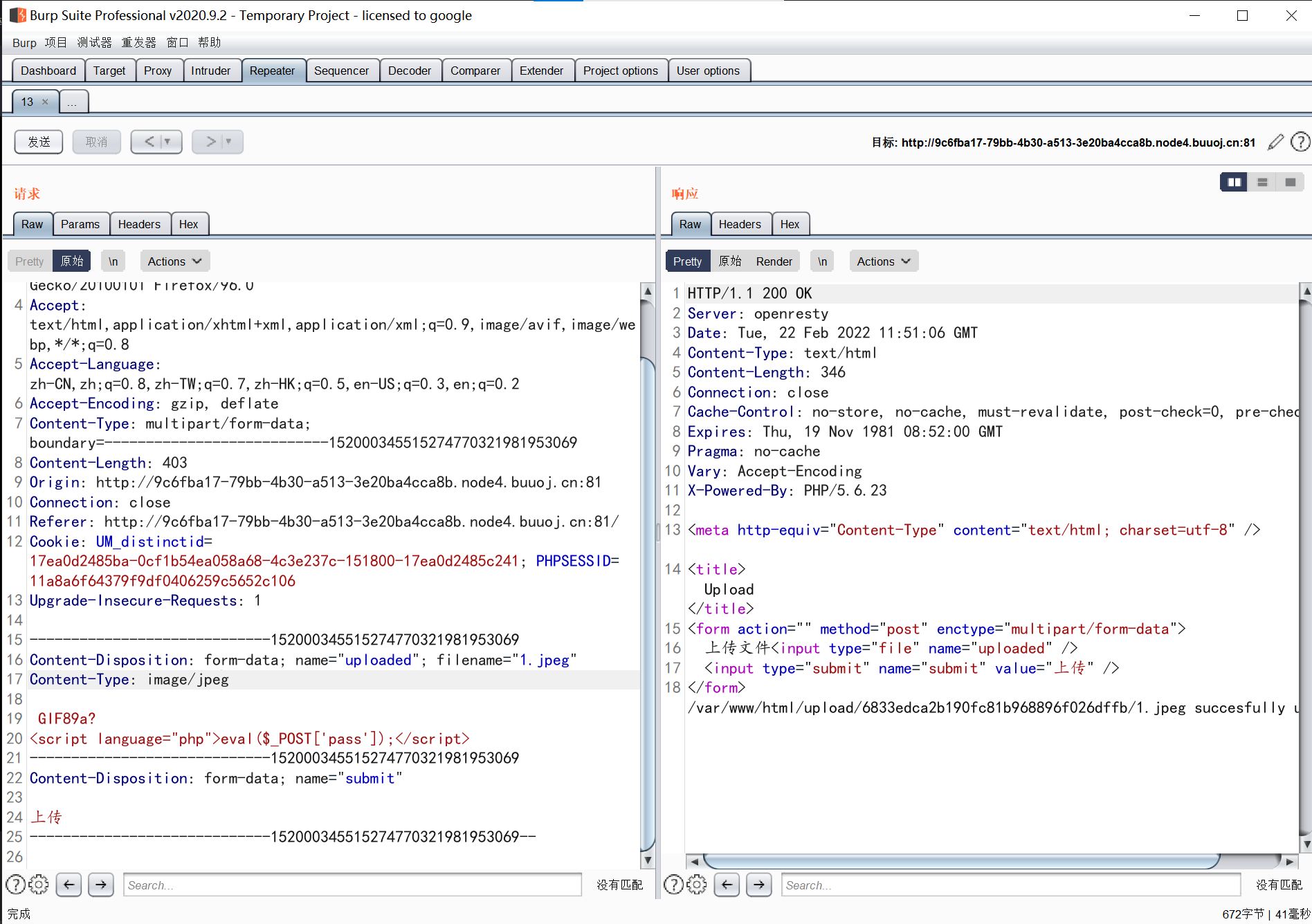Open Project options tab

pos(621,71)
